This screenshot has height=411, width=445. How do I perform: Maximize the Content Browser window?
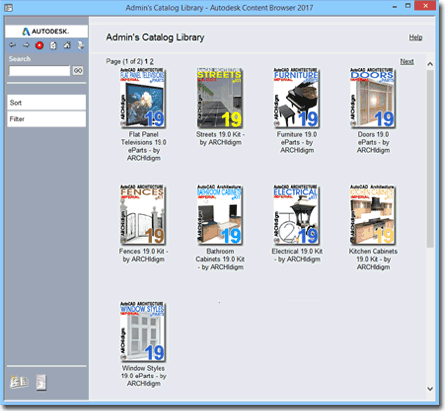tap(408, 6)
